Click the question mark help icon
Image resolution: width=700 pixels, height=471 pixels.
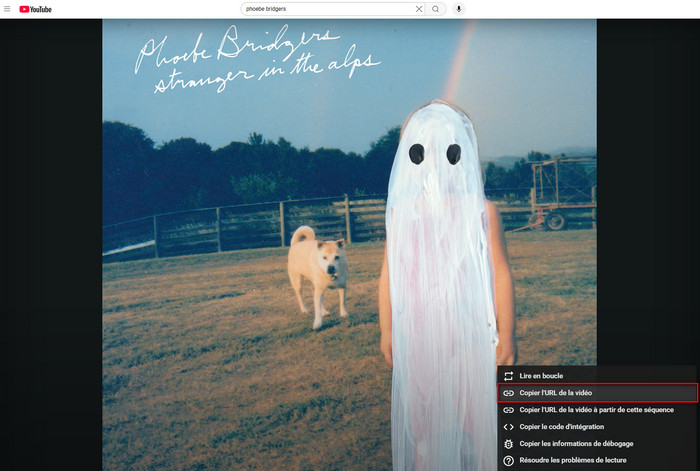tap(508, 461)
